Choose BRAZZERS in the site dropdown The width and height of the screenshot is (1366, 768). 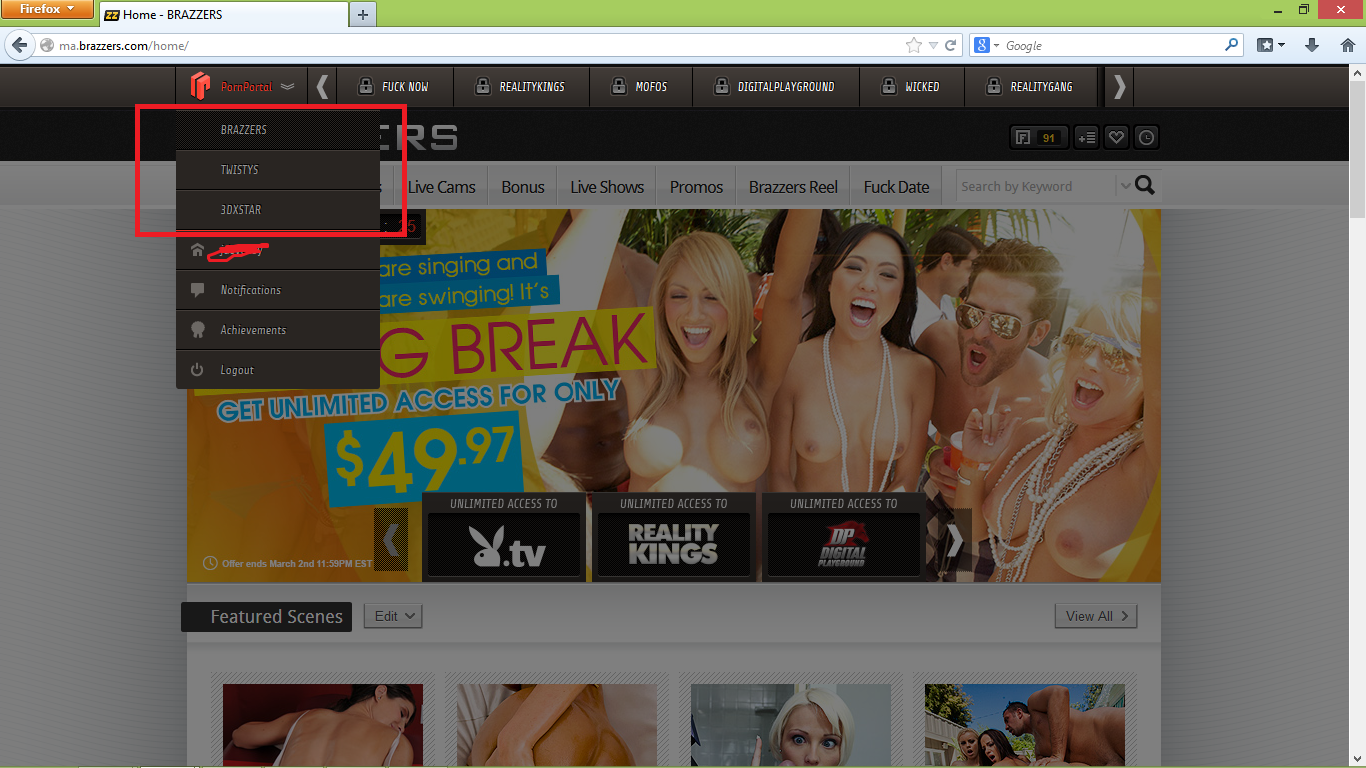tap(277, 130)
